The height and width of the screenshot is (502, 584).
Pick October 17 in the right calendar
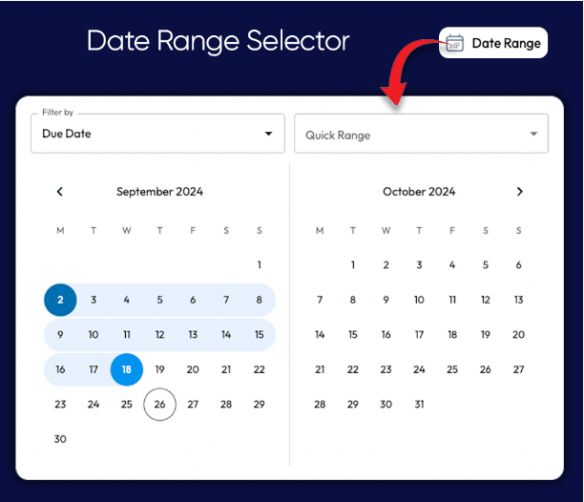[x=419, y=335]
